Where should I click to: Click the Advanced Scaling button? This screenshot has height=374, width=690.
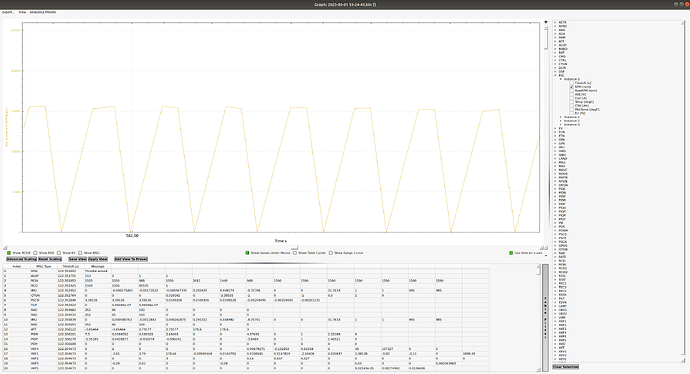(x=22, y=259)
